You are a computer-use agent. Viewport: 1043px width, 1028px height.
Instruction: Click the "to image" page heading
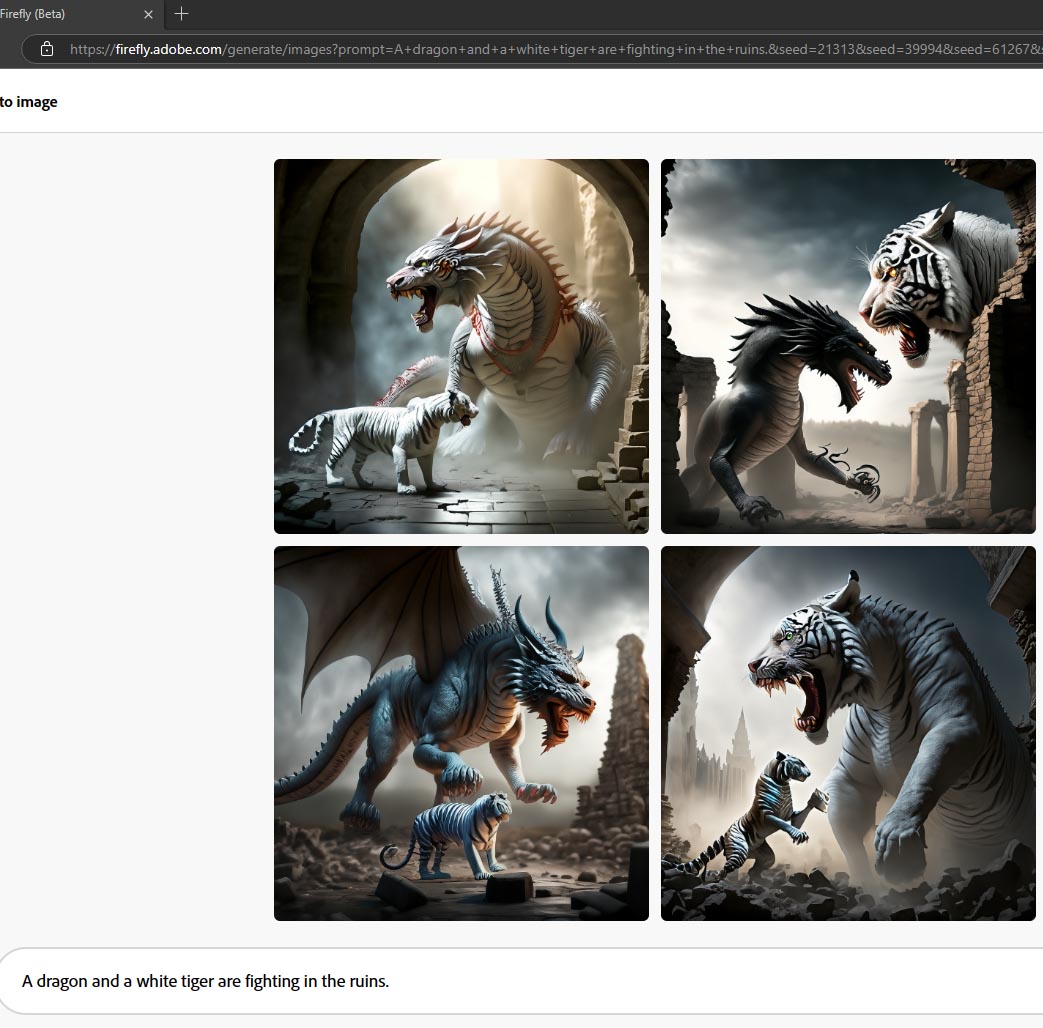pyautogui.click(x=29, y=102)
